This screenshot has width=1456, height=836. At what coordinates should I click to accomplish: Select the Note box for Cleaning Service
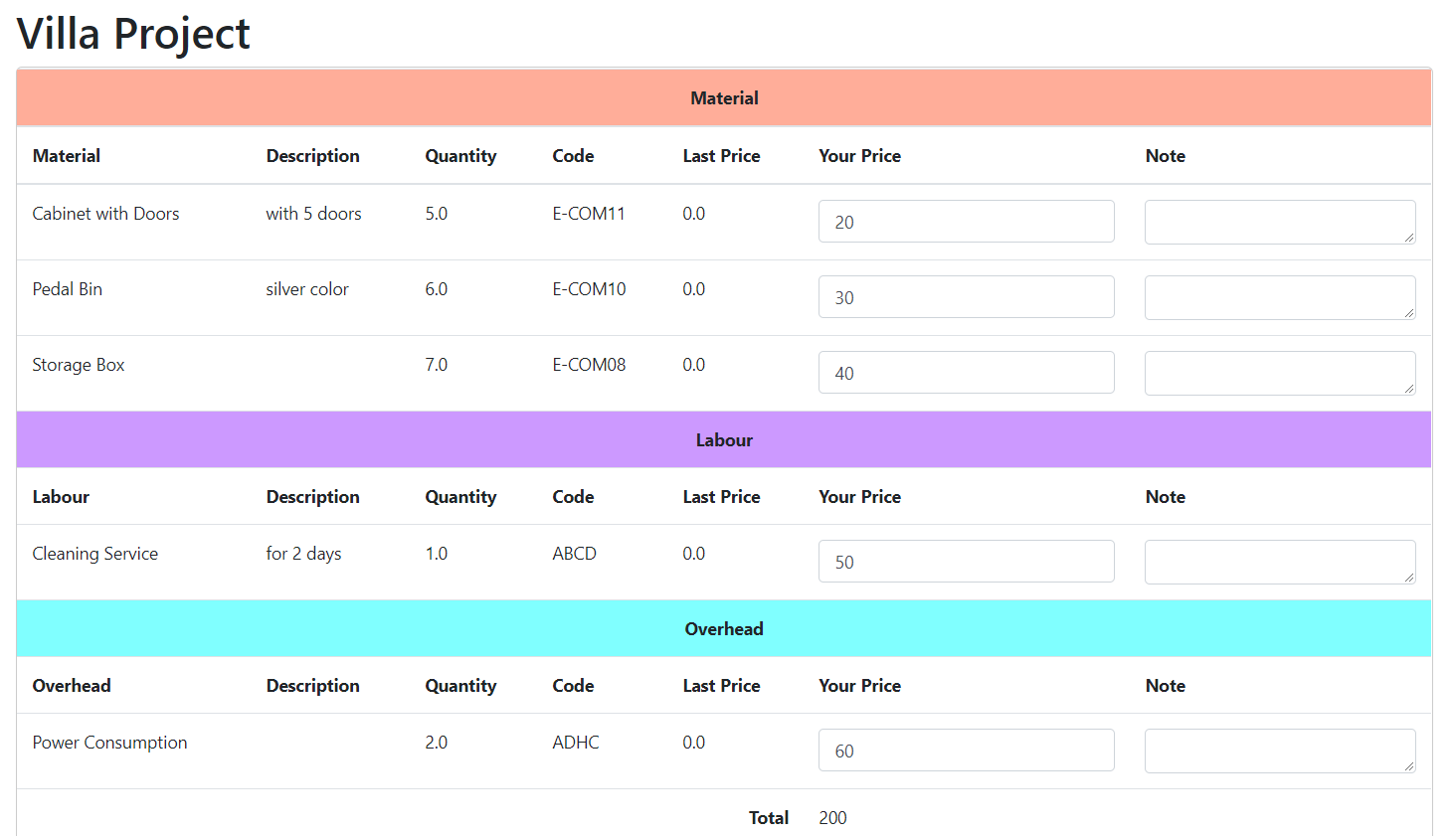pyautogui.click(x=1279, y=562)
